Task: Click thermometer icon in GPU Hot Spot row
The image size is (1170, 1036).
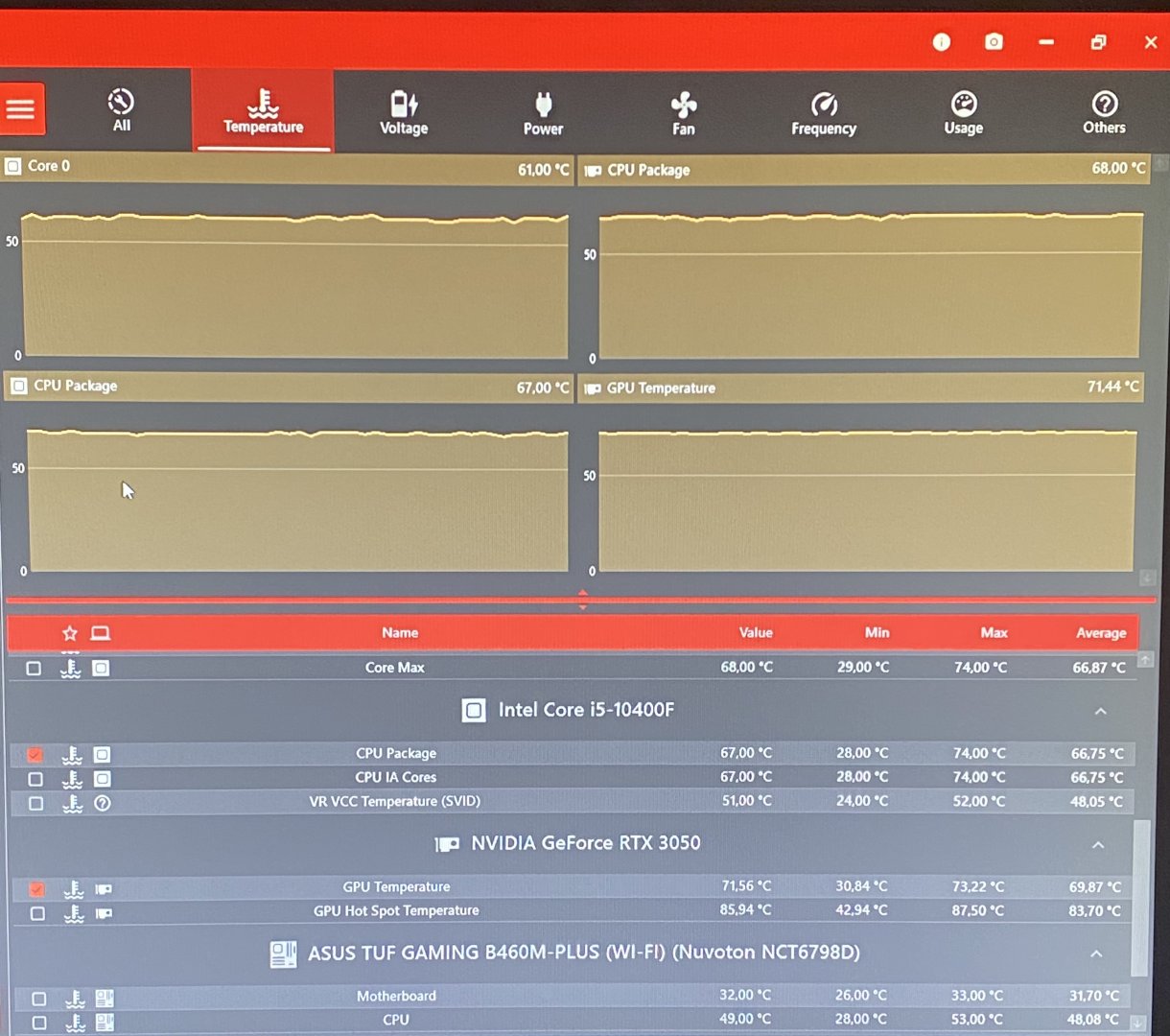Action: coord(74,913)
